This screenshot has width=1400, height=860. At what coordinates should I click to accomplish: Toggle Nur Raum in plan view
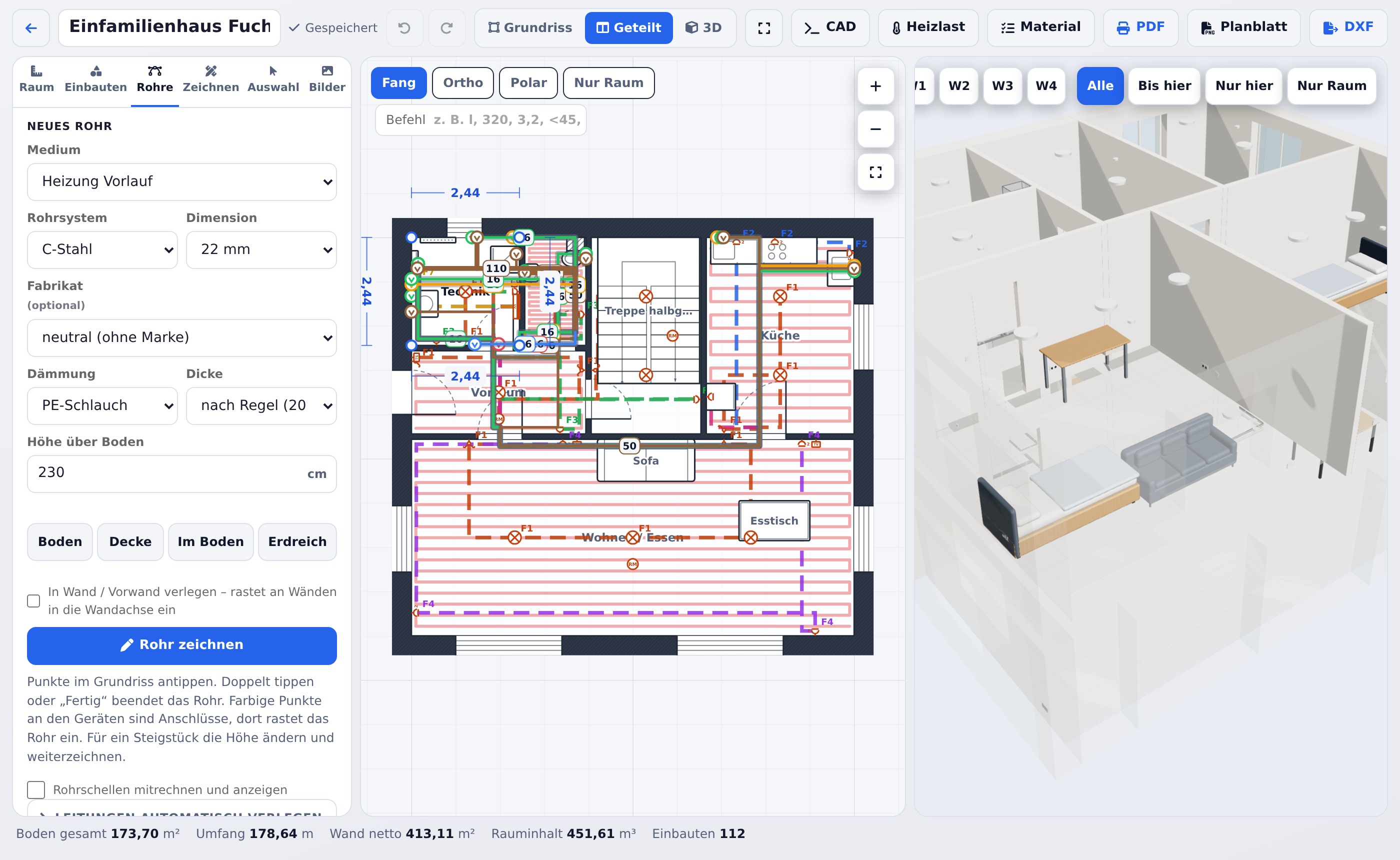608,83
